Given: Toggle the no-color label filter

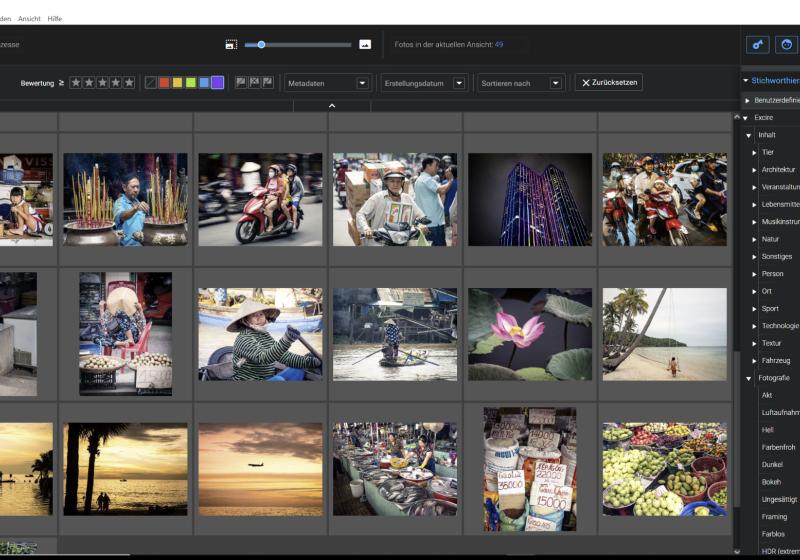Looking at the screenshot, I should [x=151, y=83].
